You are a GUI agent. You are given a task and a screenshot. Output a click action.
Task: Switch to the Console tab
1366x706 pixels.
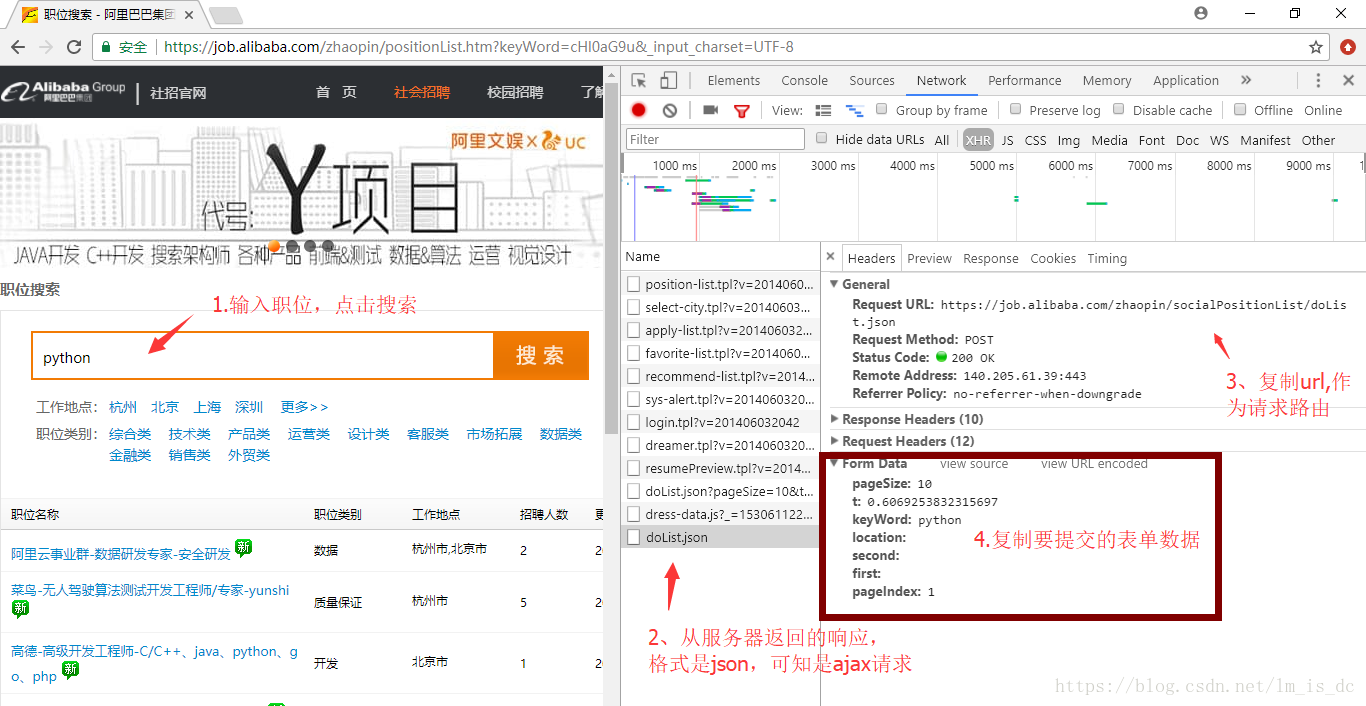pos(805,81)
